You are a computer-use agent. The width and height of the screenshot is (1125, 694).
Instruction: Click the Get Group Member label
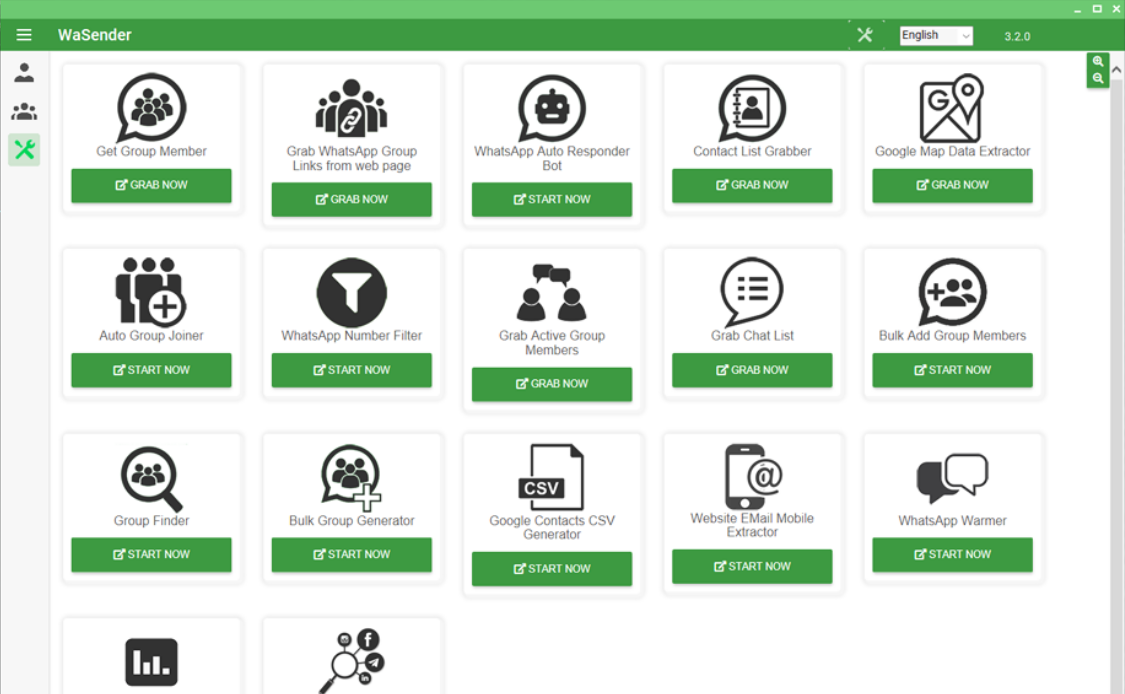point(151,151)
